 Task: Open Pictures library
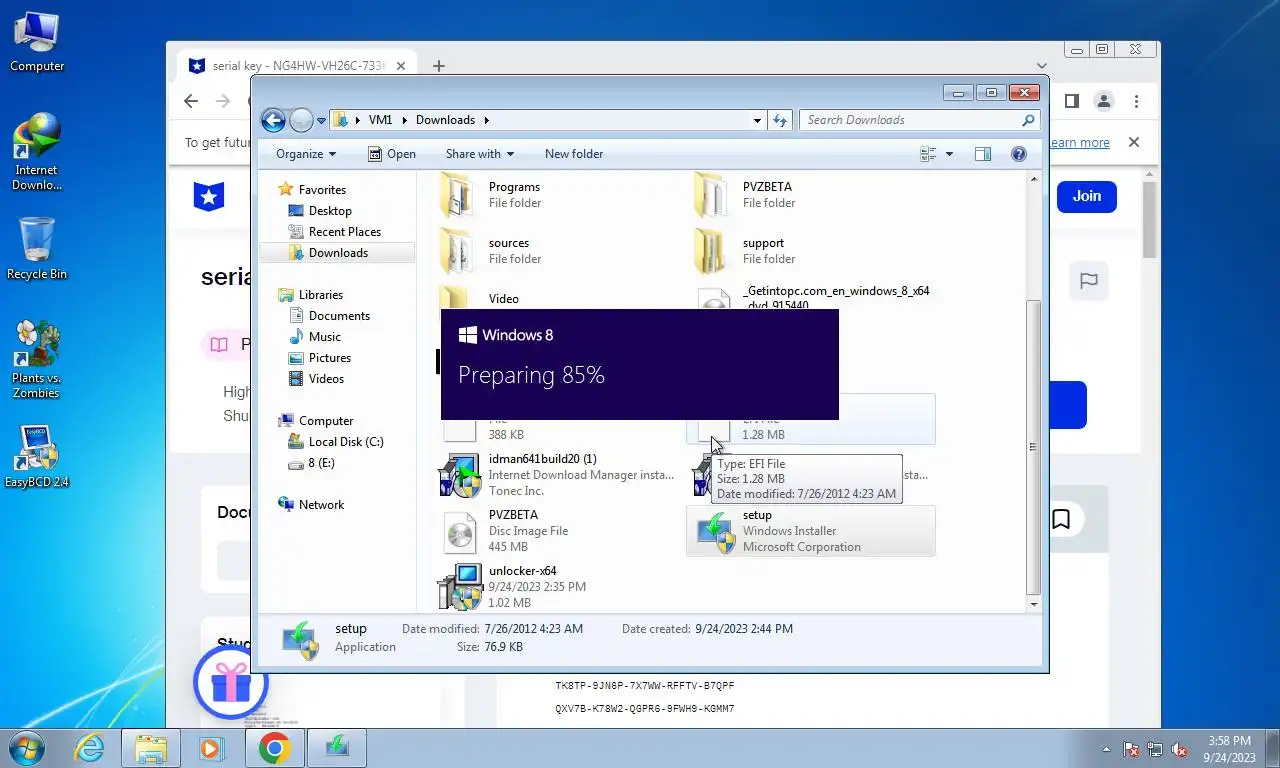[x=320, y=358]
